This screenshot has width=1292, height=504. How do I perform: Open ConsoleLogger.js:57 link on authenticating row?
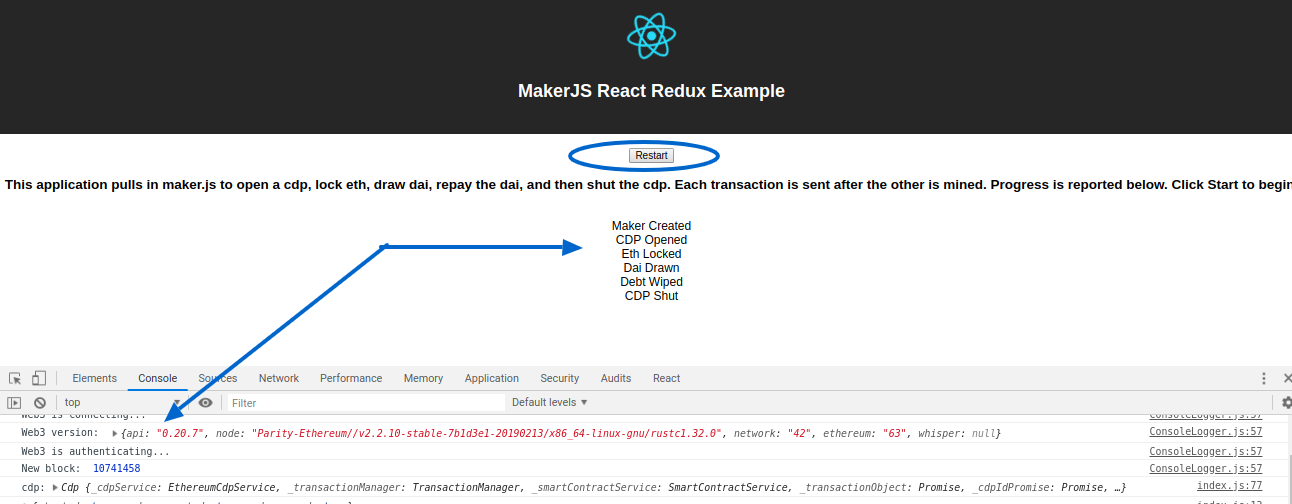coord(1205,451)
